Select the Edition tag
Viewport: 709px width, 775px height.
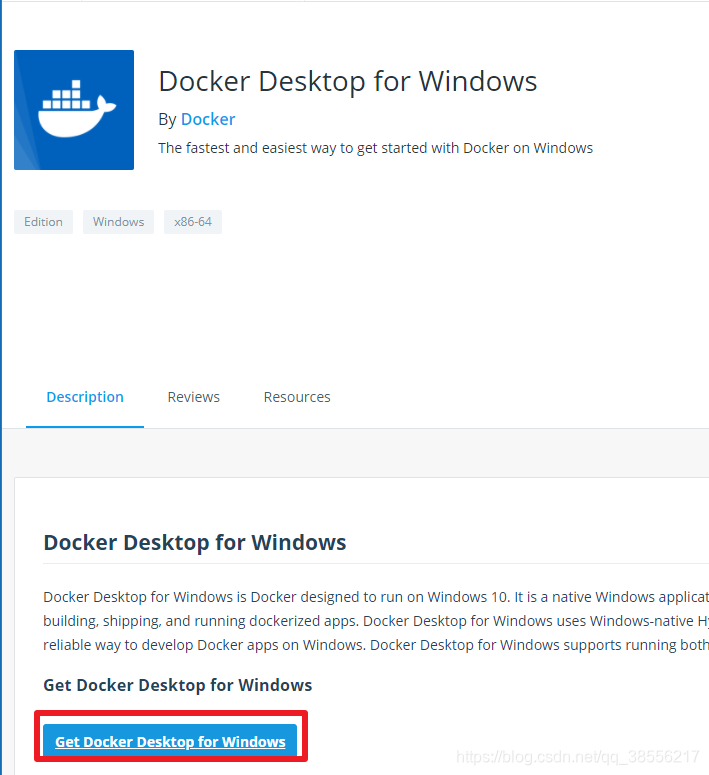point(44,222)
